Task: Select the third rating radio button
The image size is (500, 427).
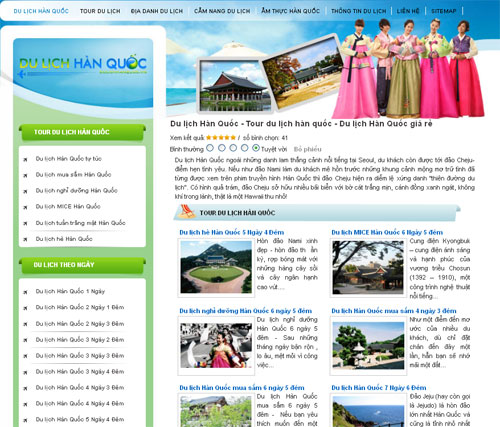Action: point(233,147)
